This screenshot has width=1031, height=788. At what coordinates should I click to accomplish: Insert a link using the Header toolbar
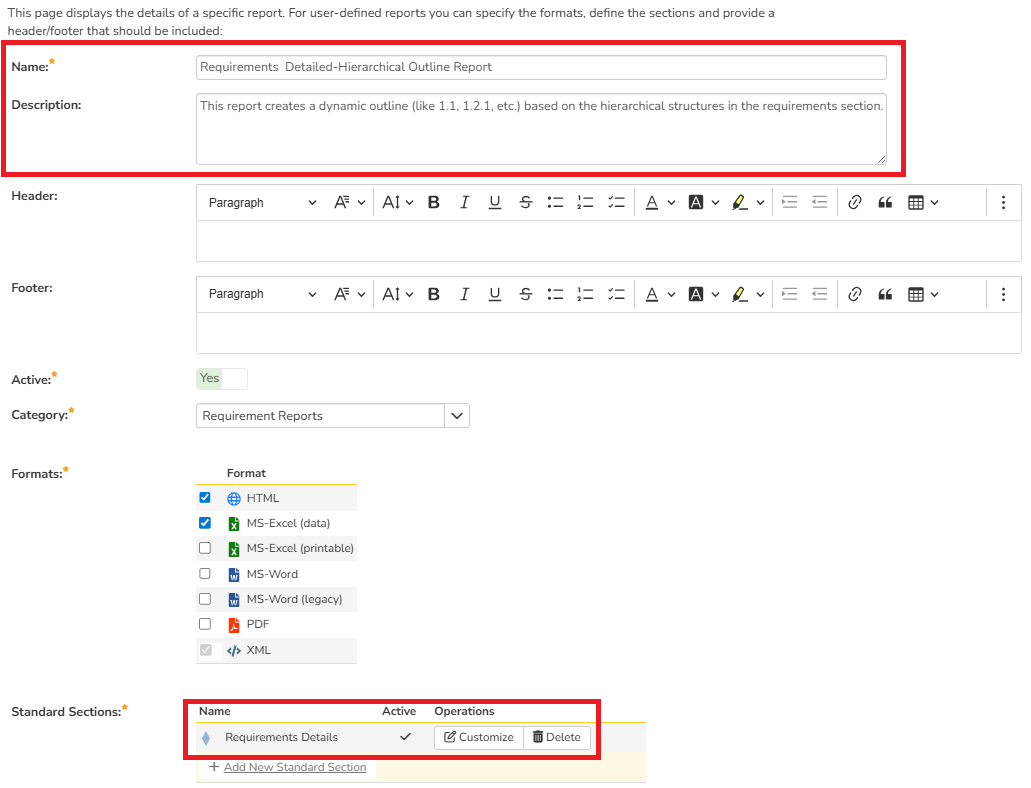click(854, 202)
